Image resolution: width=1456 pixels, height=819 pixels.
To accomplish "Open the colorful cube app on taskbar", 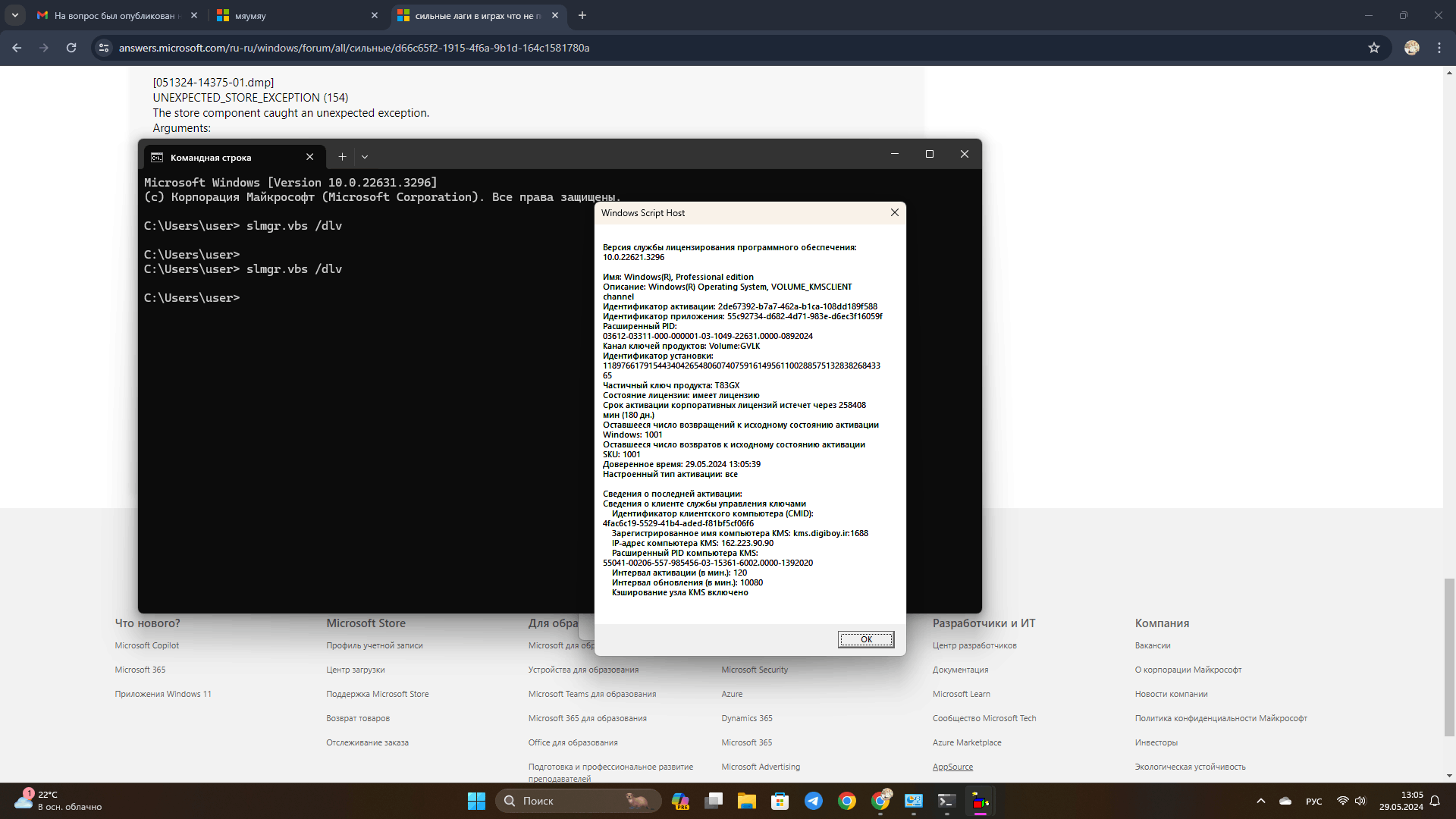I will pyautogui.click(x=981, y=801).
